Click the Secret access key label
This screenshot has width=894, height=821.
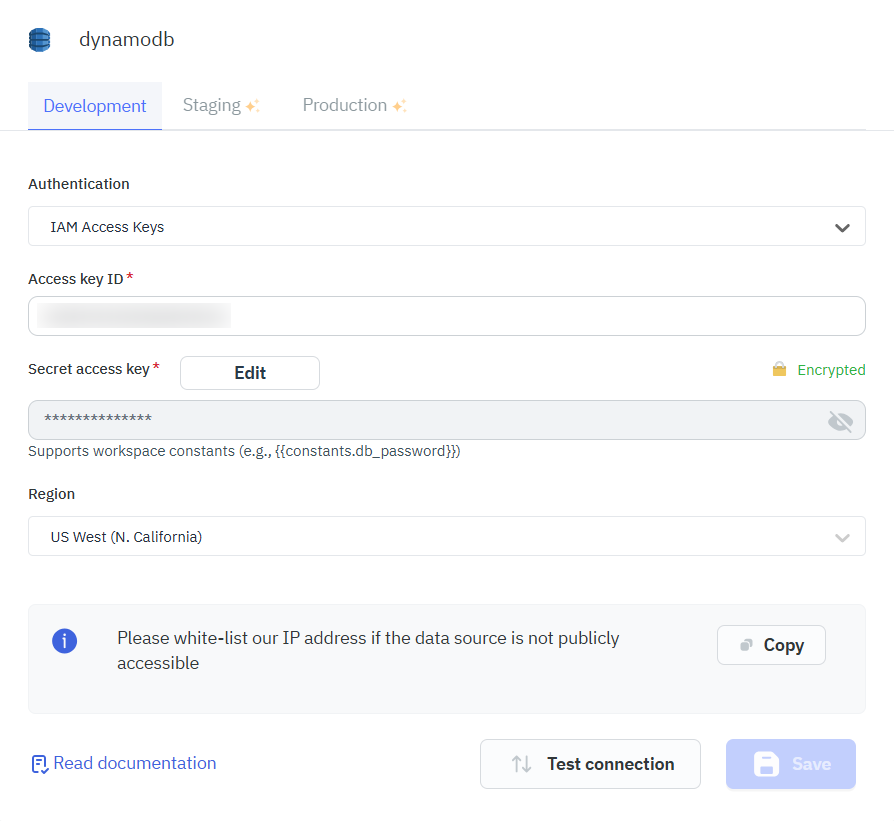coord(89,369)
